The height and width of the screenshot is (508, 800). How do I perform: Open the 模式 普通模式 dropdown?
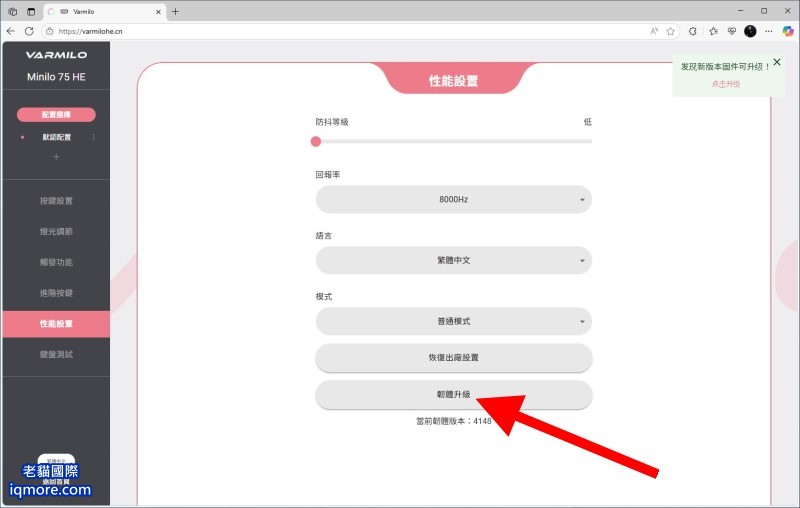click(454, 321)
